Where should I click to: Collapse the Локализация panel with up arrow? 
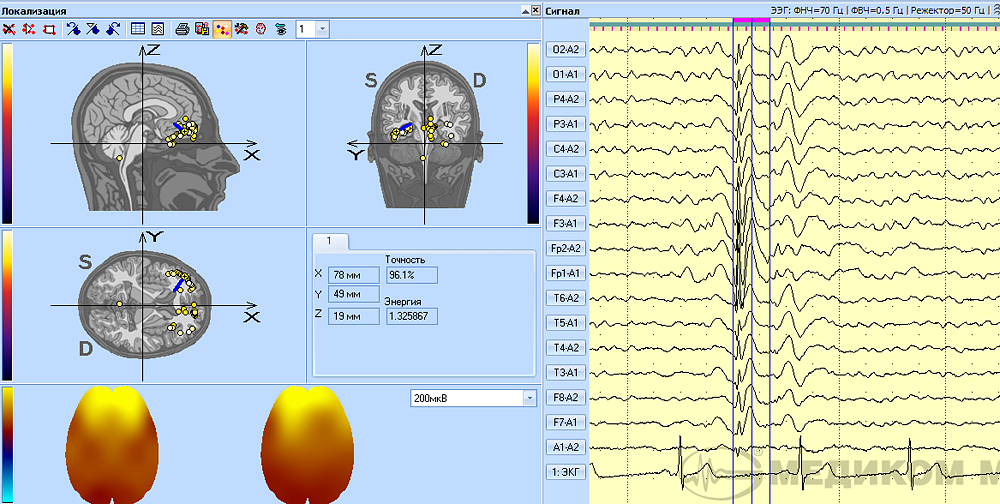(x=525, y=10)
